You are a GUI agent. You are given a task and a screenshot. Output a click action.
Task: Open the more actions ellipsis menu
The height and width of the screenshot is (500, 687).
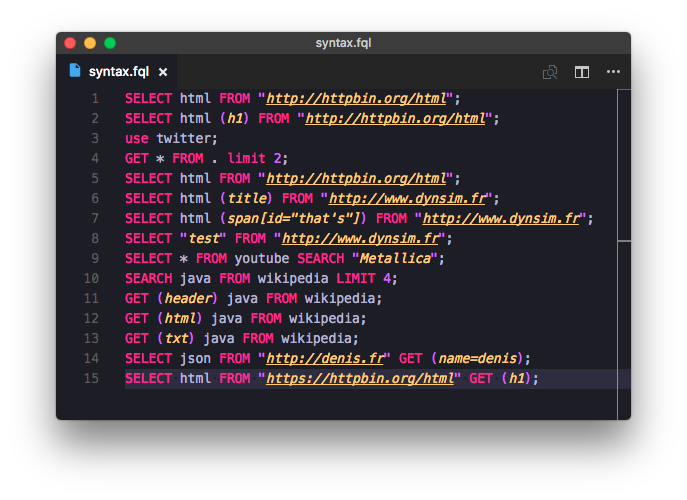[x=613, y=71]
